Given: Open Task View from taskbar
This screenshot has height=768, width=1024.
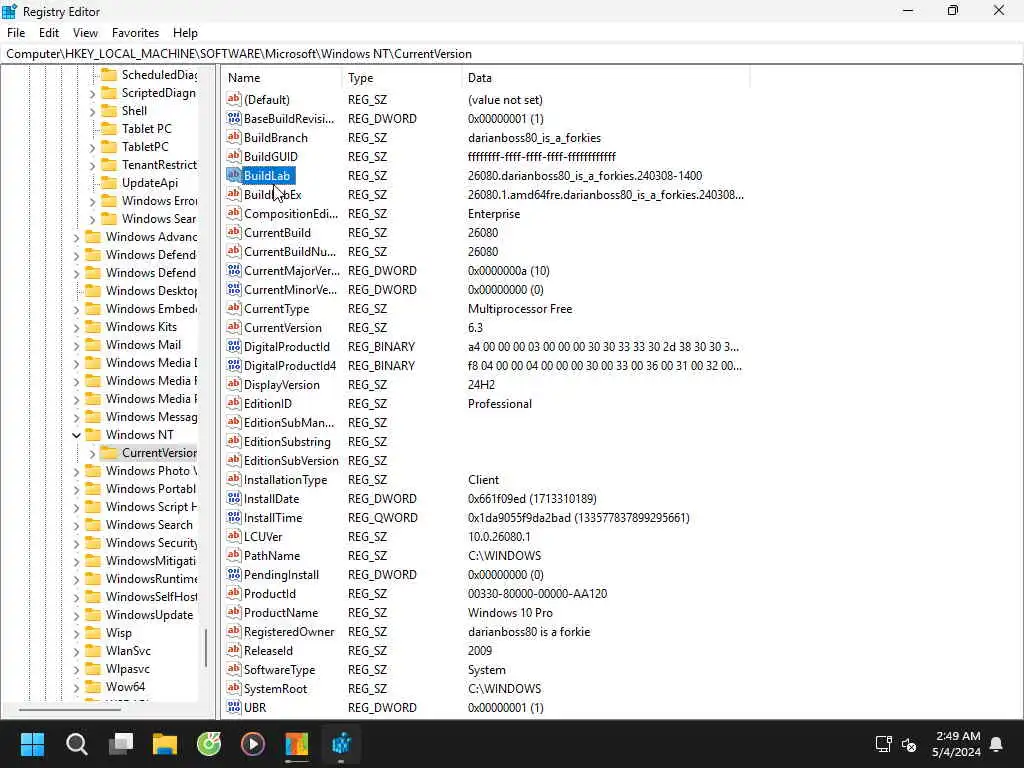Looking at the screenshot, I should 121,744.
